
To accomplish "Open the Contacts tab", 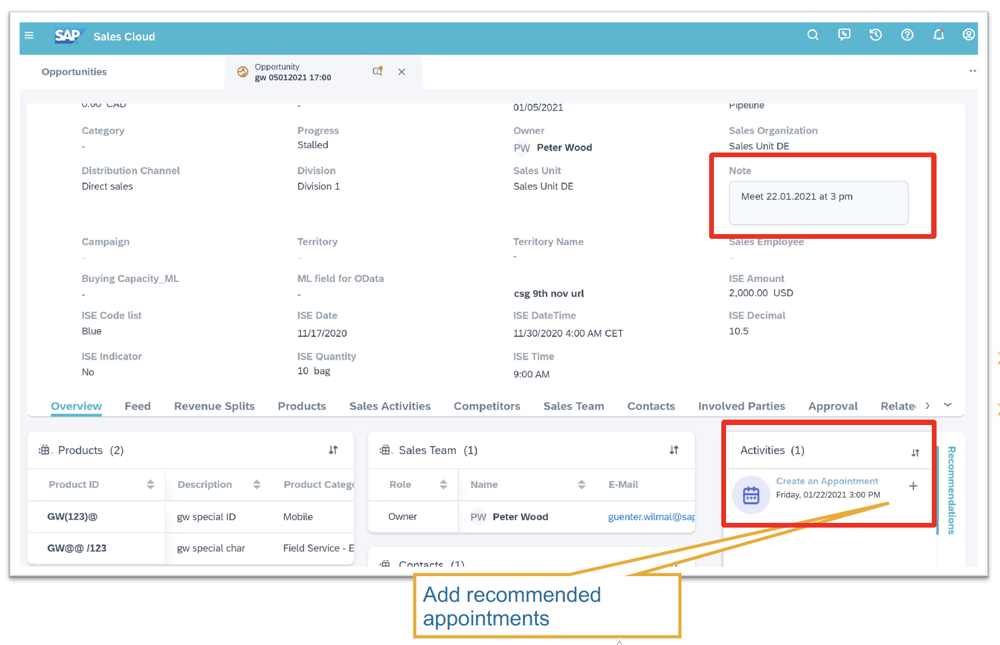I will [651, 406].
